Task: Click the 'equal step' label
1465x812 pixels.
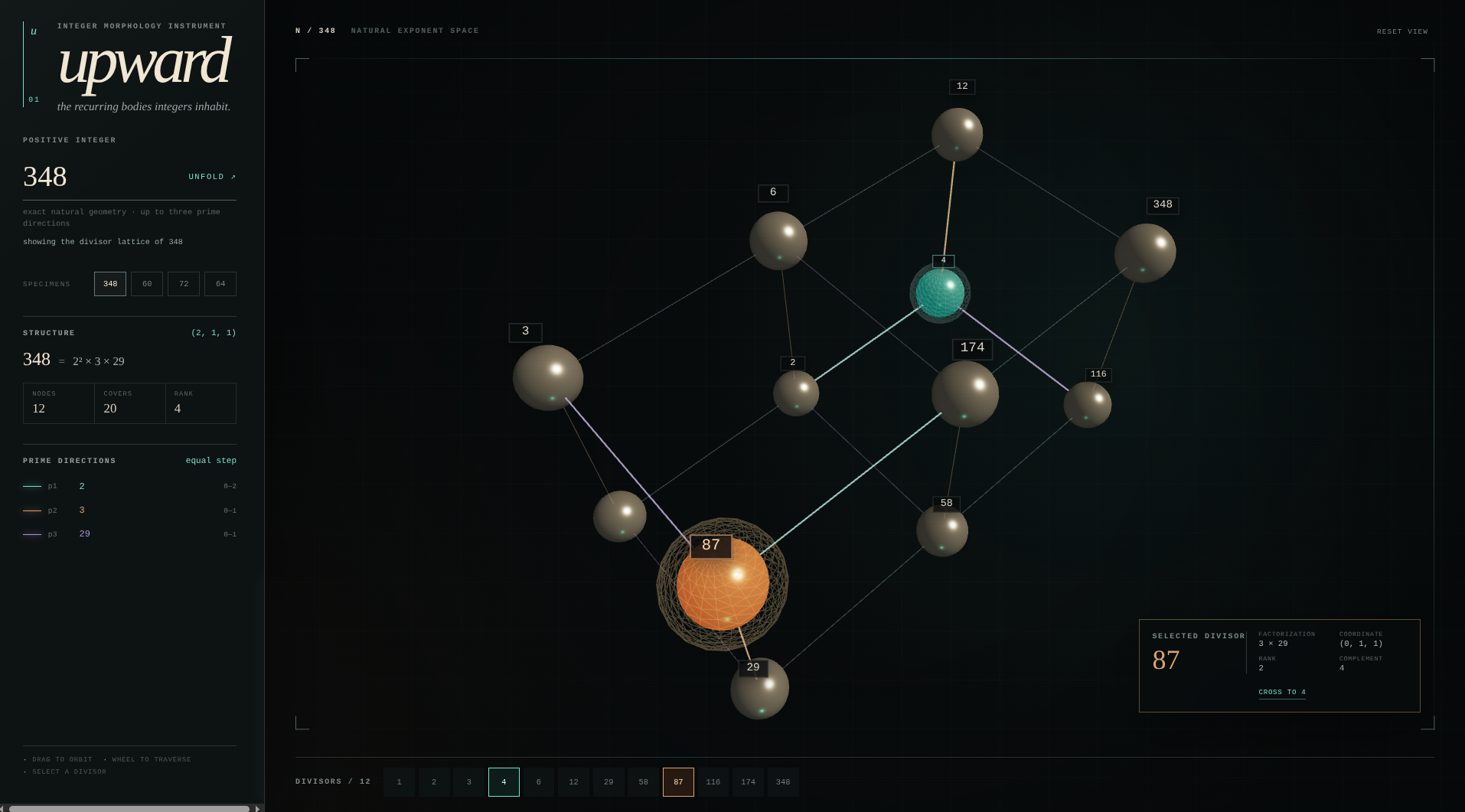Action: click(x=211, y=461)
